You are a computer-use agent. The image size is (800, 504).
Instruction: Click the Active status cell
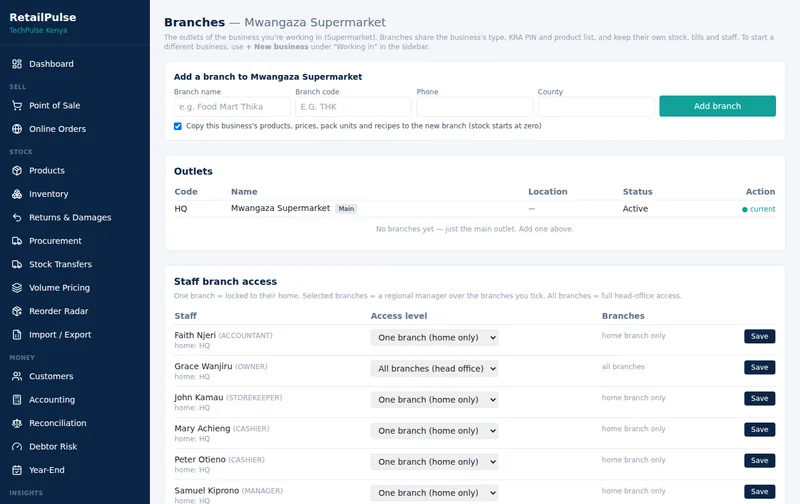[635, 209]
